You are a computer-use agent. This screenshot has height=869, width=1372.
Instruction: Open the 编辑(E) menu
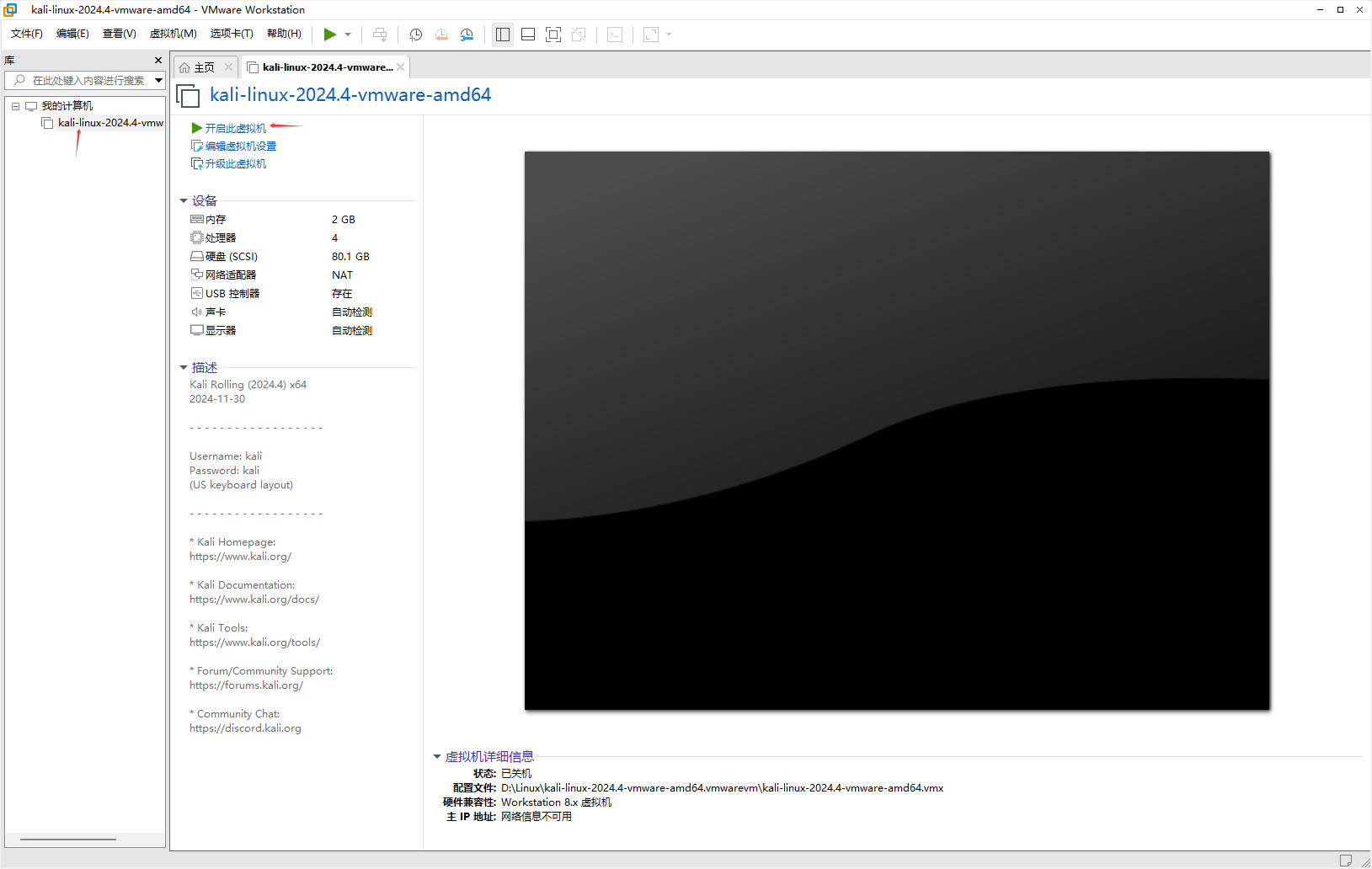(72, 34)
